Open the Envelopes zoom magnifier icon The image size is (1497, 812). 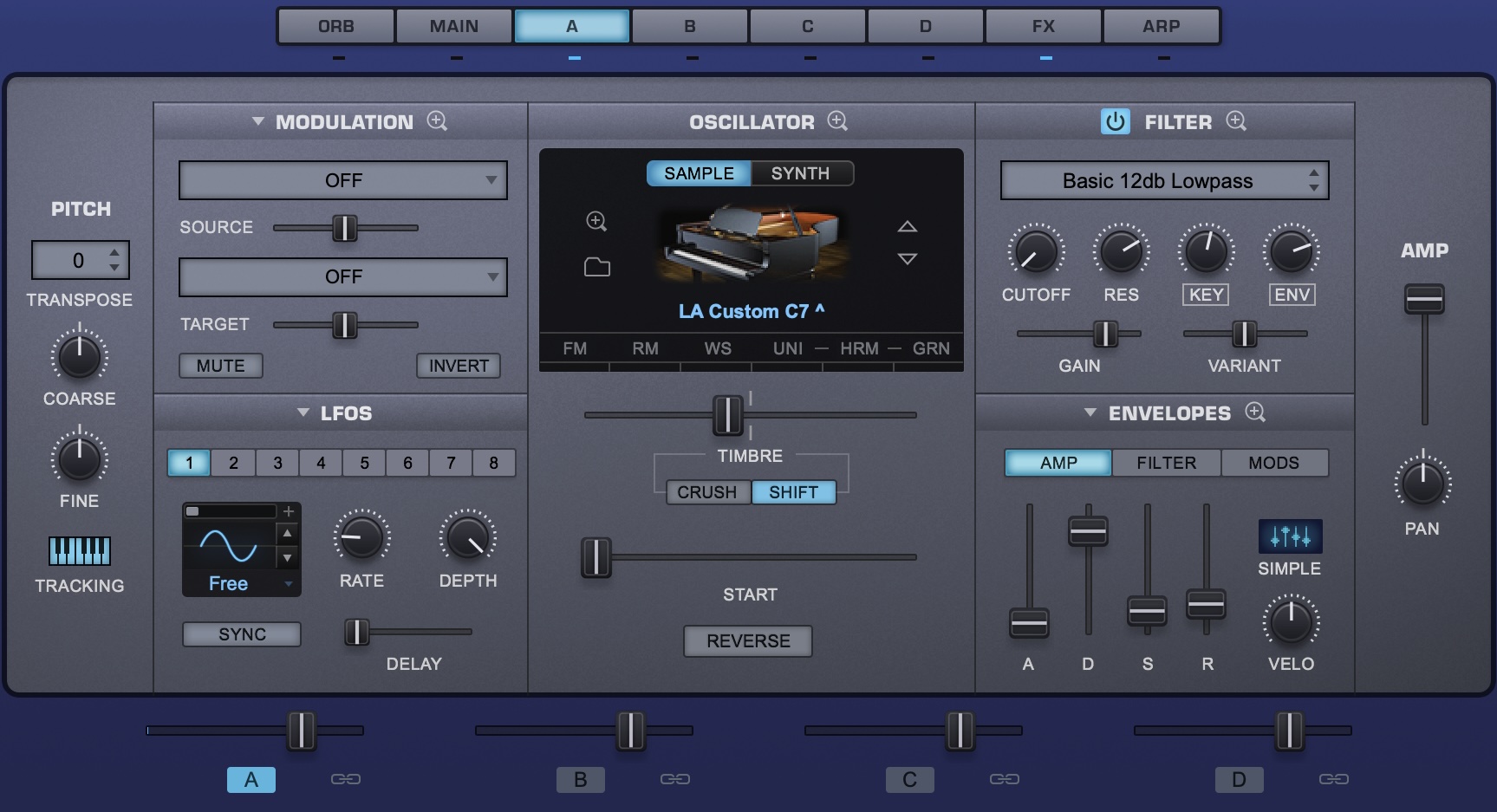1255,412
